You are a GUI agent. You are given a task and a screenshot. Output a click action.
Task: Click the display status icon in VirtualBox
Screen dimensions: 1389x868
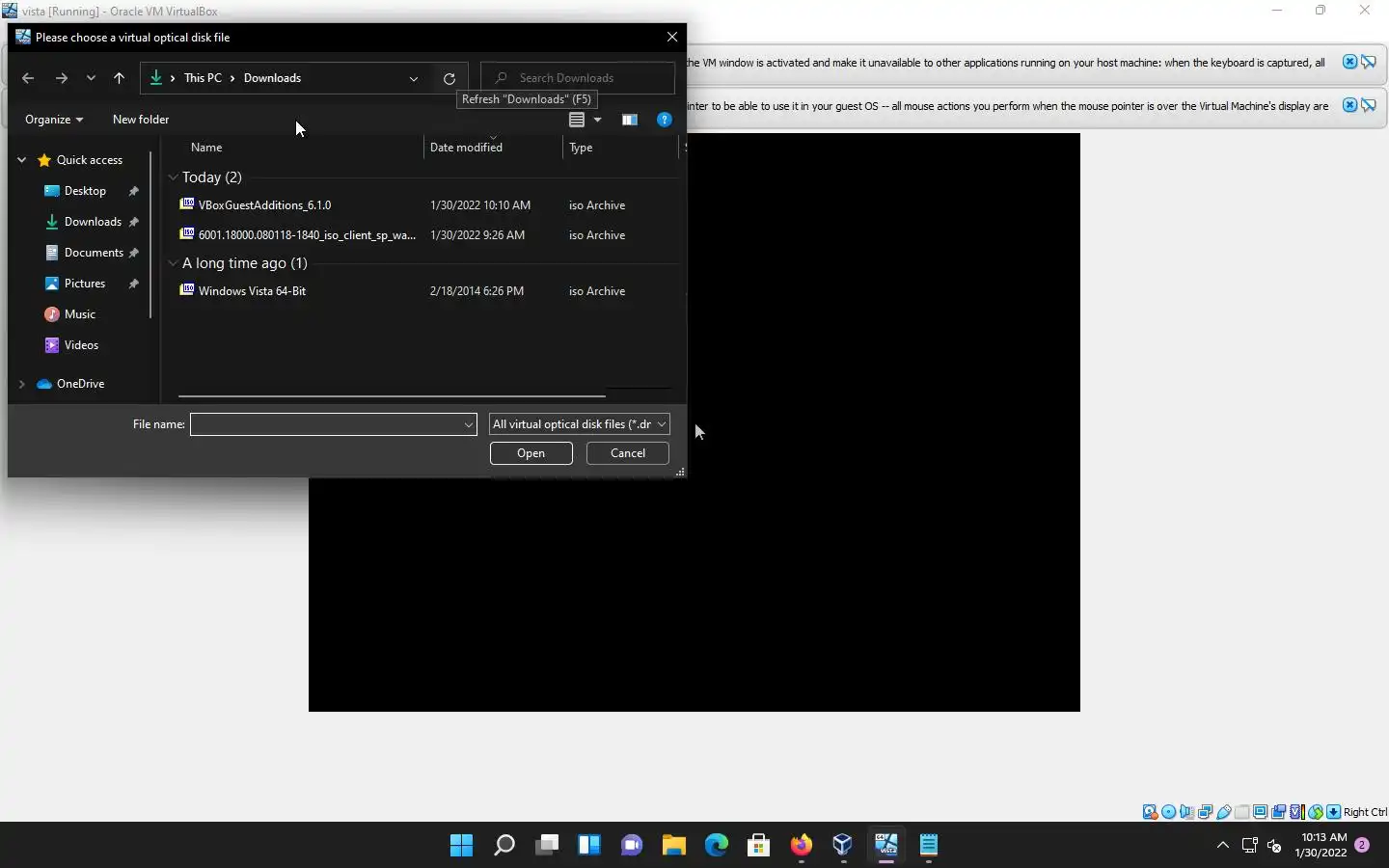pyautogui.click(x=1260, y=812)
